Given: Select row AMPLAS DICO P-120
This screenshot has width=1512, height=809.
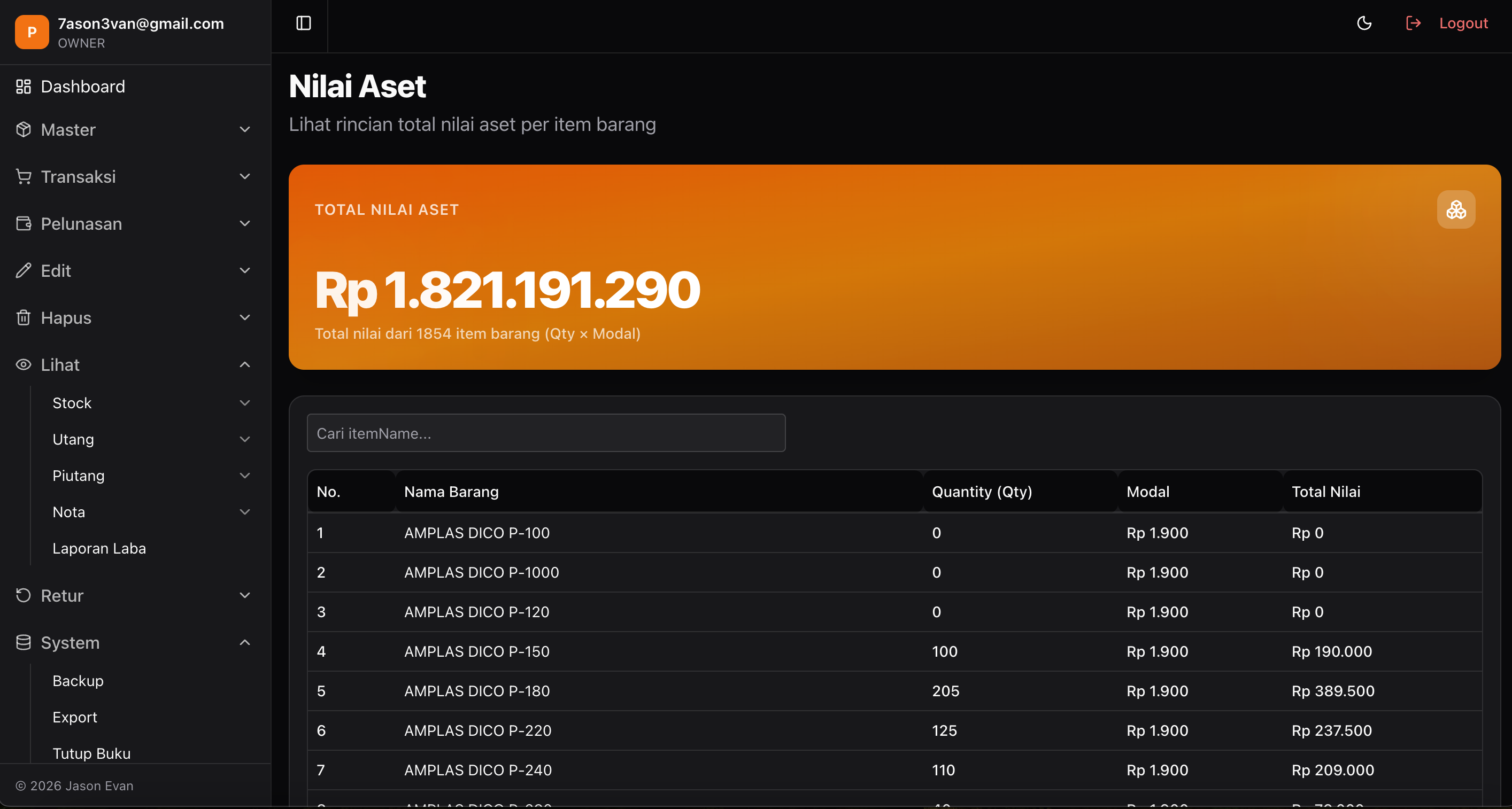Looking at the screenshot, I should pyautogui.click(x=894, y=612).
